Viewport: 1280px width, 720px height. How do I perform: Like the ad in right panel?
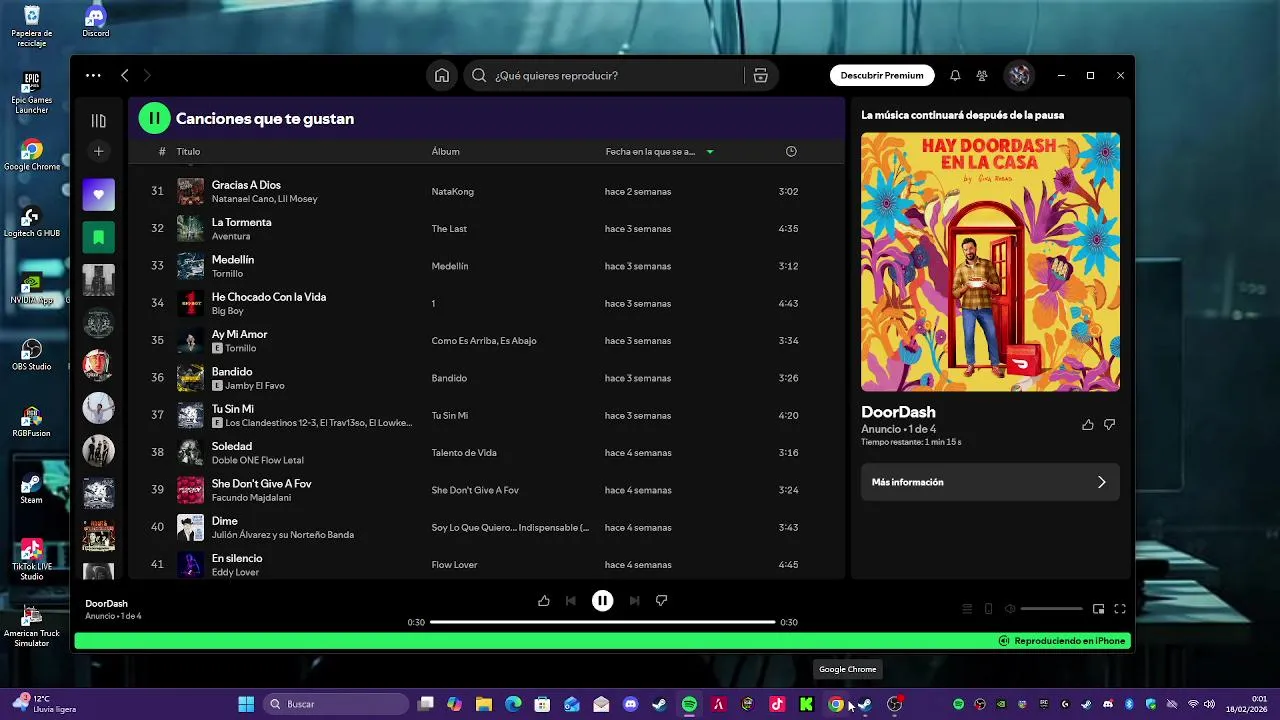[1087, 424]
